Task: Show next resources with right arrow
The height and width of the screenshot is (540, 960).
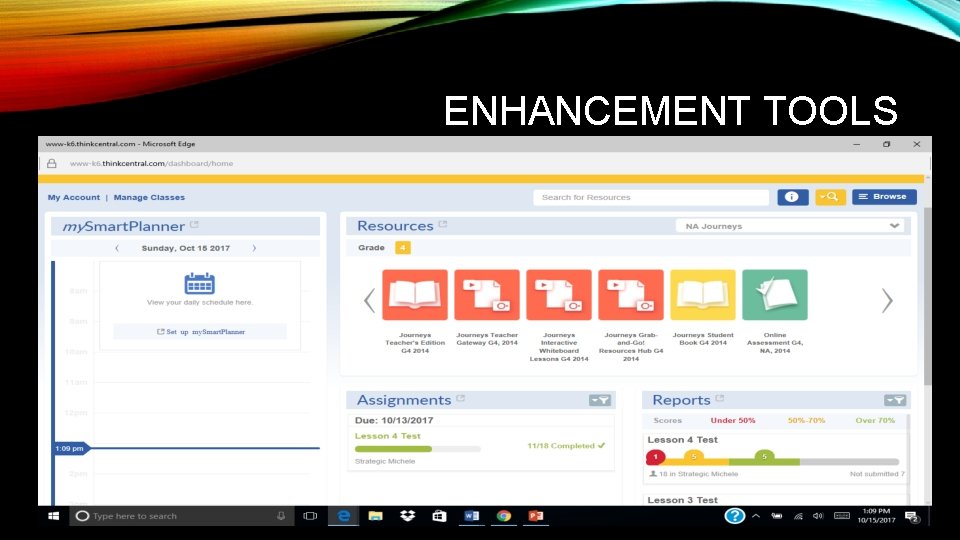Action: 887,301
